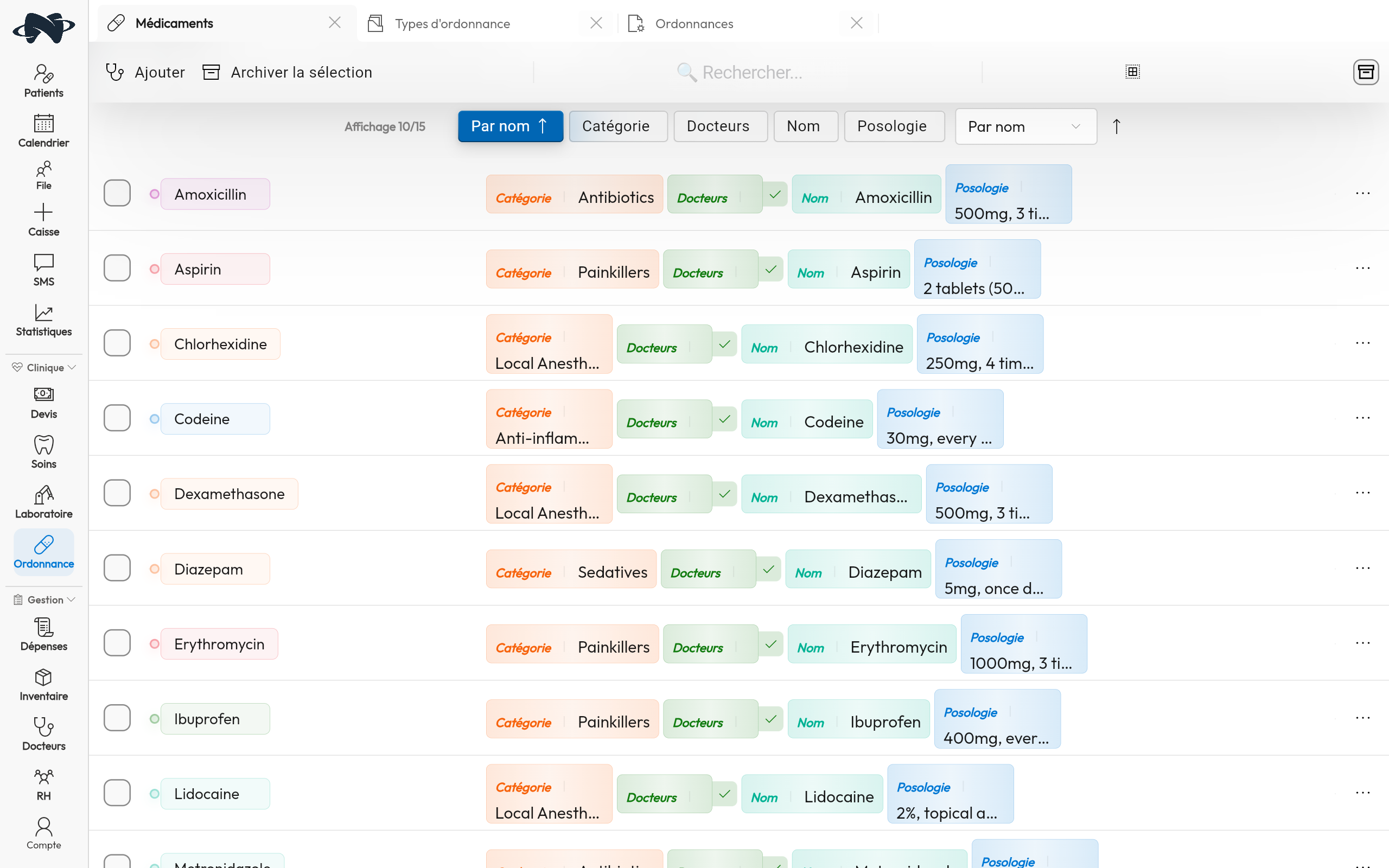Select the Aspirin row checkbox
The height and width of the screenshot is (868, 1389).
117,268
